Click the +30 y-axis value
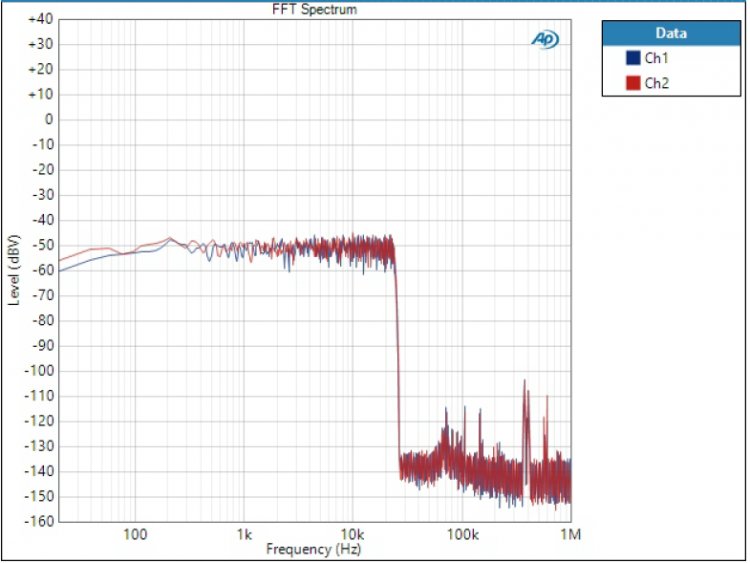Image resolution: width=750 pixels, height=563 pixels. [41, 44]
